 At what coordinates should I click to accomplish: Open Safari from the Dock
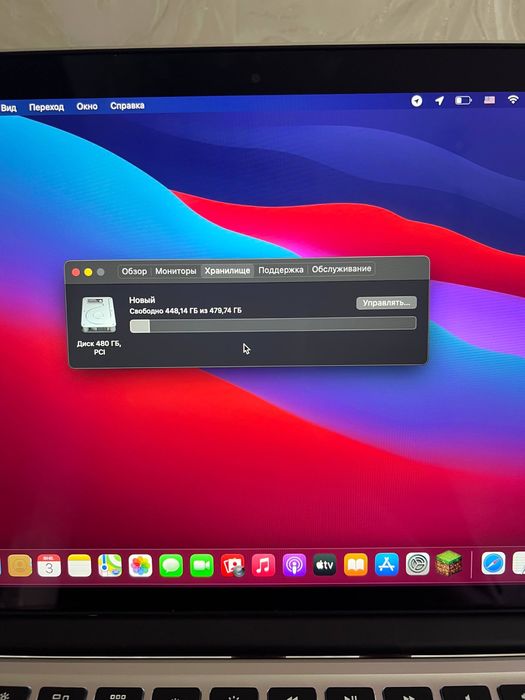pyautogui.click(x=493, y=563)
